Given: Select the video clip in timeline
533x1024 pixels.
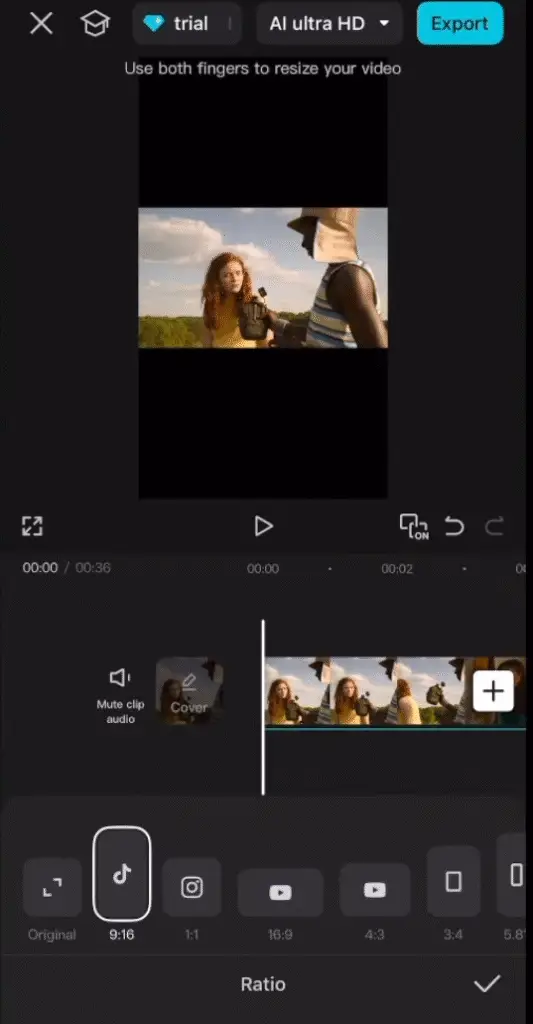Looking at the screenshot, I should pos(395,692).
